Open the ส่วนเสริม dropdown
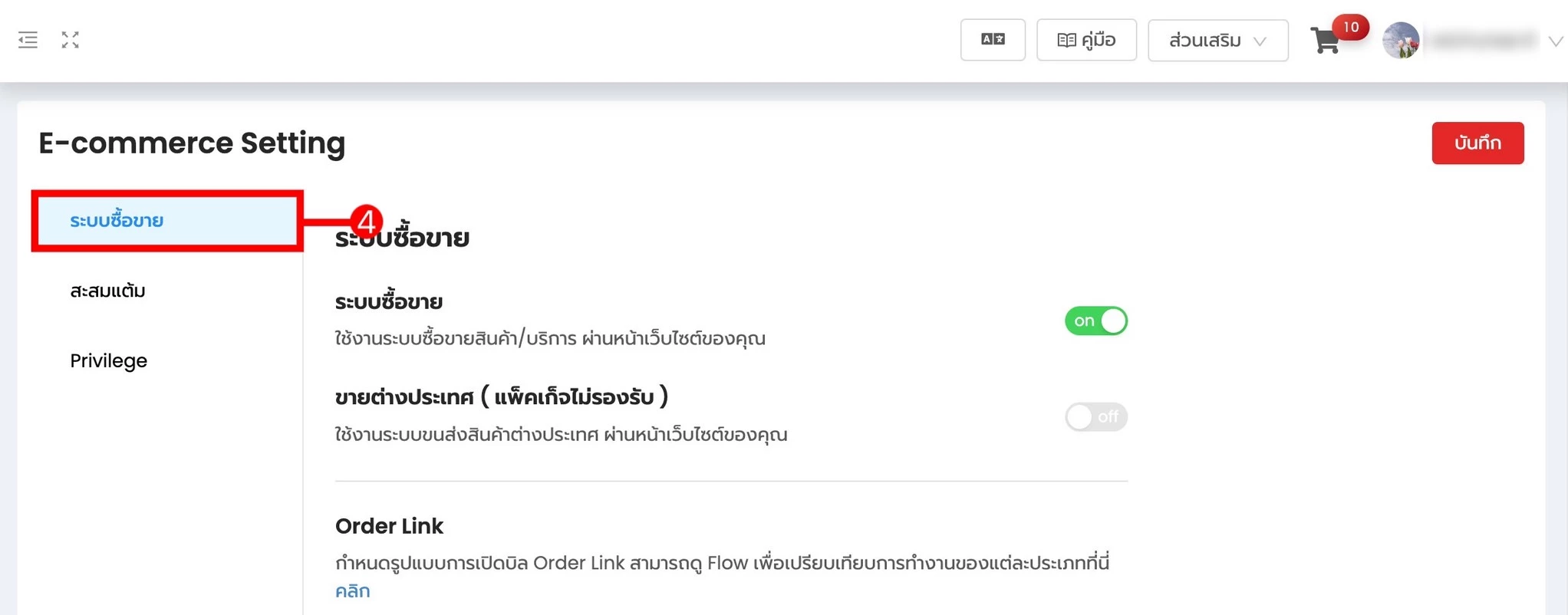Image resolution: width=1568 pixels, height=615 pixels. click(1217, 41)
